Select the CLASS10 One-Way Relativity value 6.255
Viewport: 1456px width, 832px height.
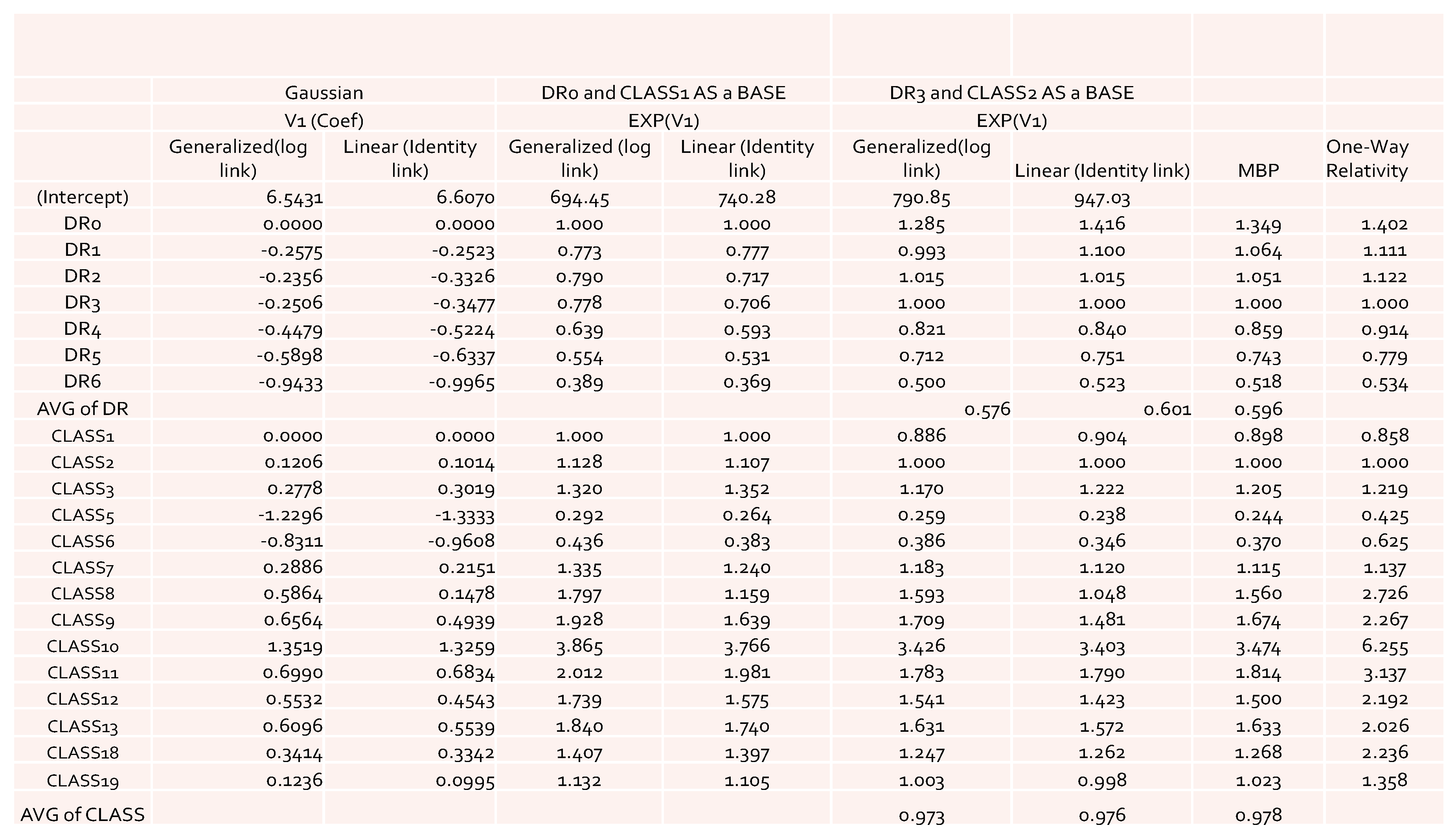[x=1384, y=646]
